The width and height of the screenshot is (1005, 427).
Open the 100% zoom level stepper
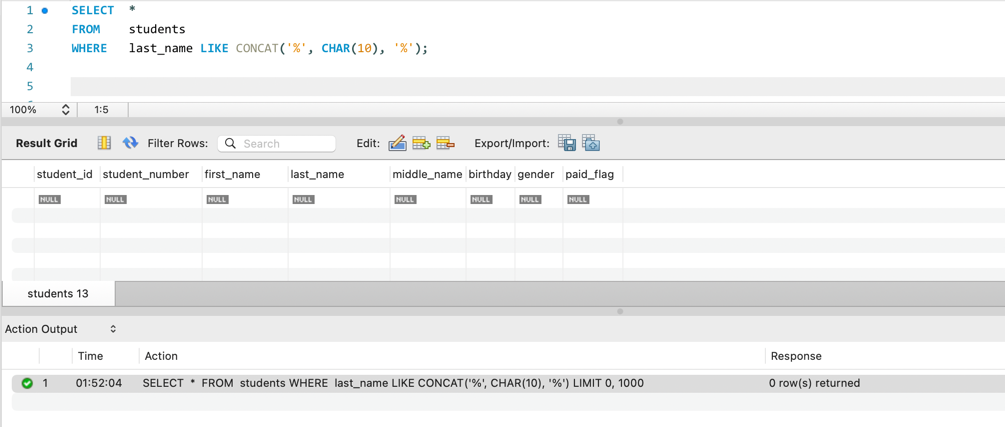point(65,110)
